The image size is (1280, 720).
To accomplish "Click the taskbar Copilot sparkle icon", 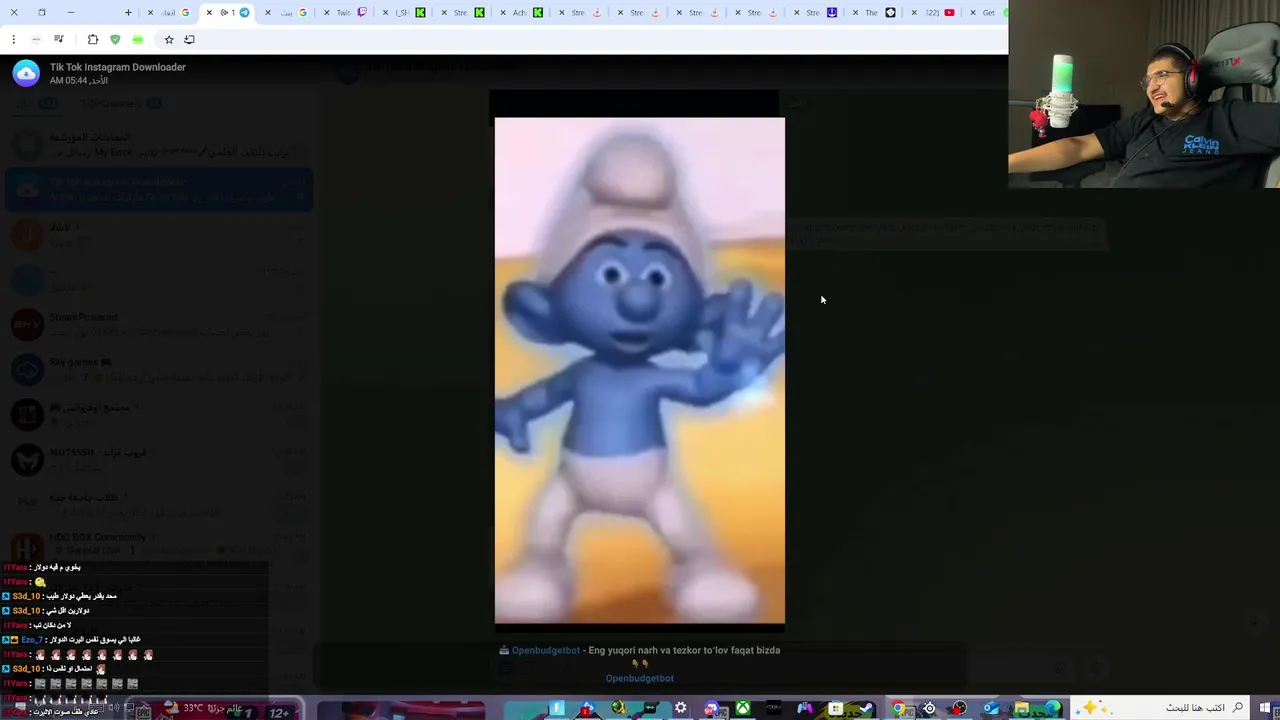I will (x=1090, y=708).
